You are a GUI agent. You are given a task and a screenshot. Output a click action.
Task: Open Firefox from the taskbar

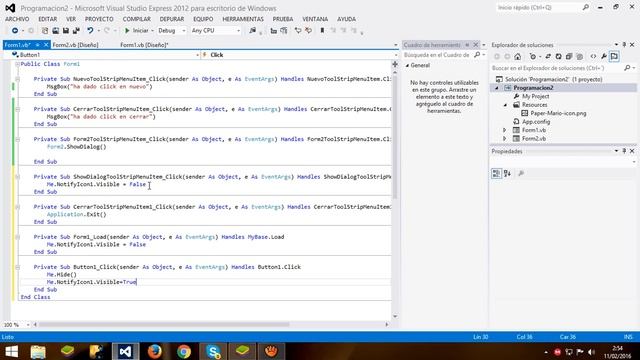coord(154,351)
